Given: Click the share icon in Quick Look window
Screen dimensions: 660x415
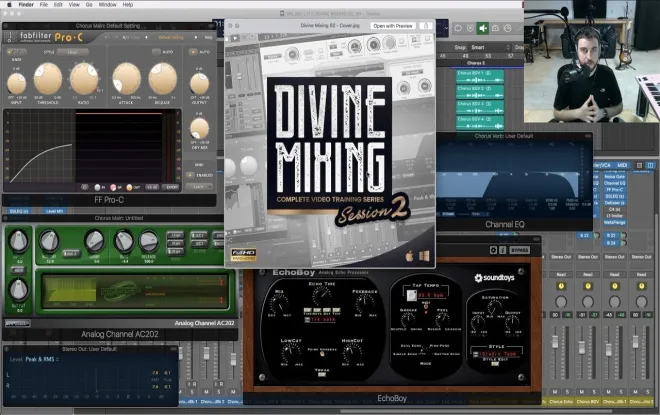Looking at the screenshot, I should pos(426,26).
